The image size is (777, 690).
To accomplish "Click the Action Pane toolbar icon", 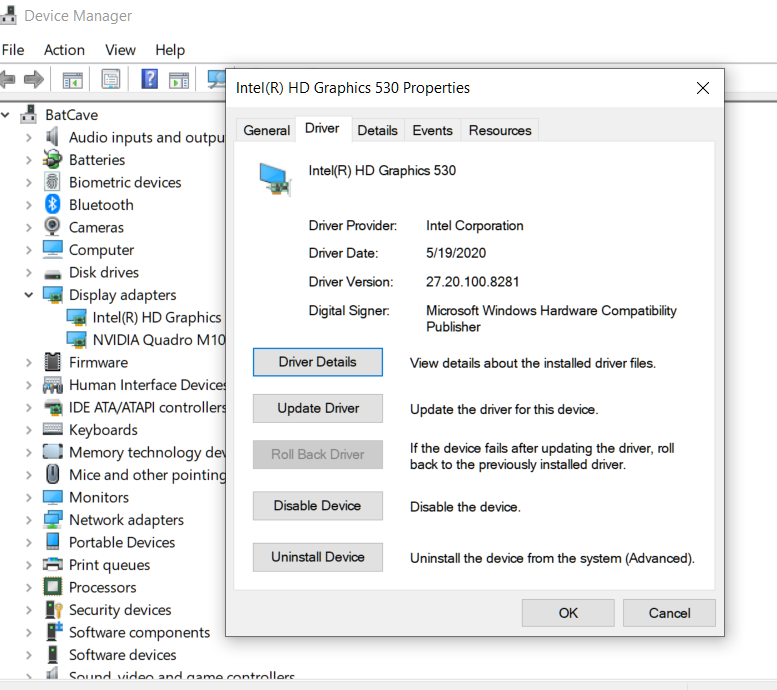I will pyautogui.click(x=179, y=79).
